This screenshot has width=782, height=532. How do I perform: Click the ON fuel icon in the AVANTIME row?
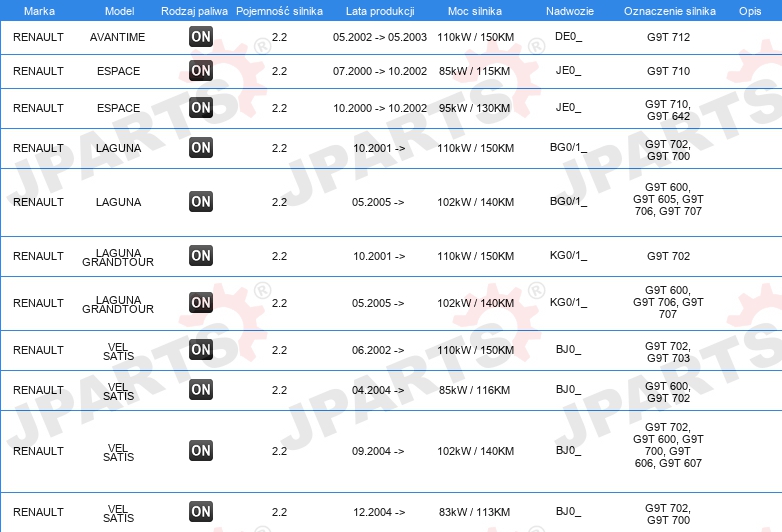[201, 36]
